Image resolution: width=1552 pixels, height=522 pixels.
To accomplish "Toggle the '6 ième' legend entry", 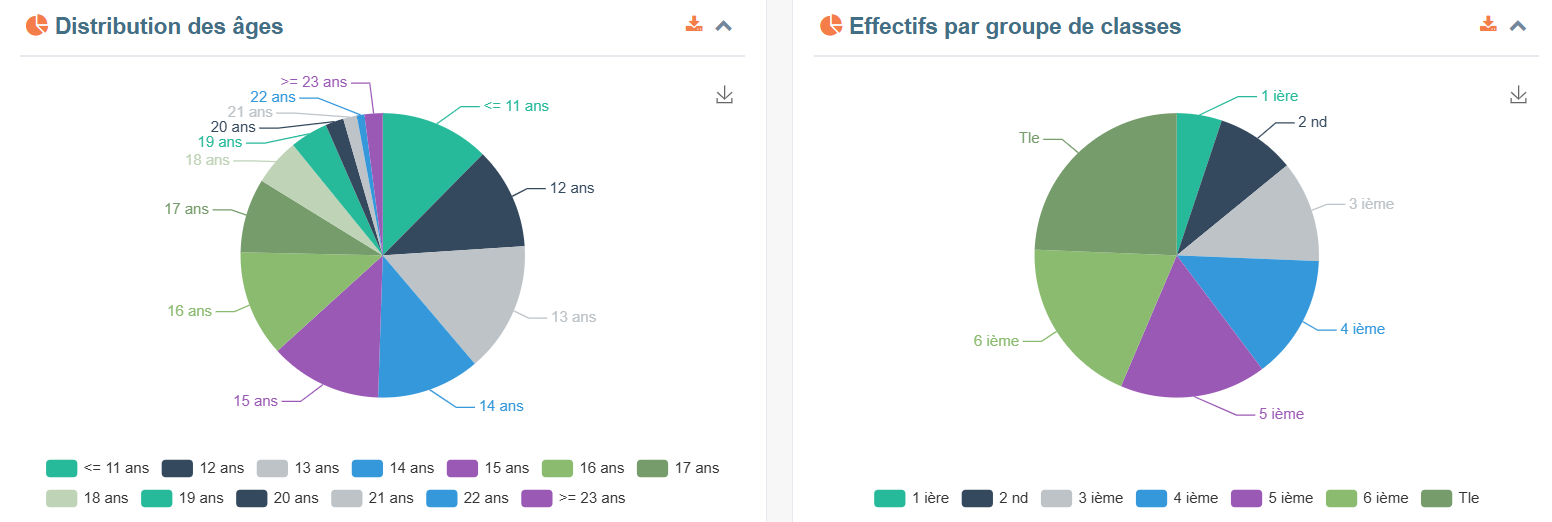I will (1366, 498).
